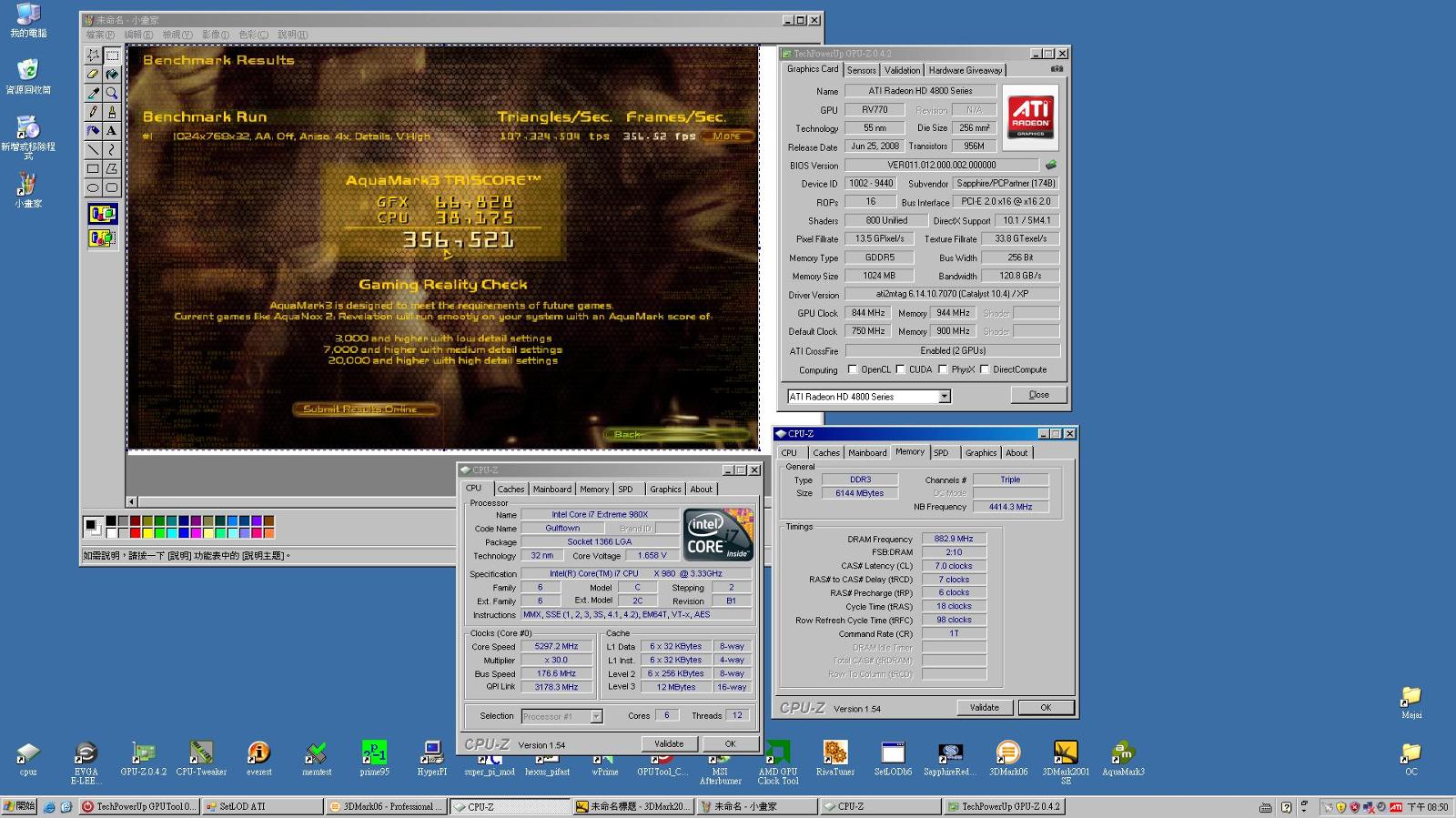Click Validate in CPU-Z CPU window

point(669,743)
